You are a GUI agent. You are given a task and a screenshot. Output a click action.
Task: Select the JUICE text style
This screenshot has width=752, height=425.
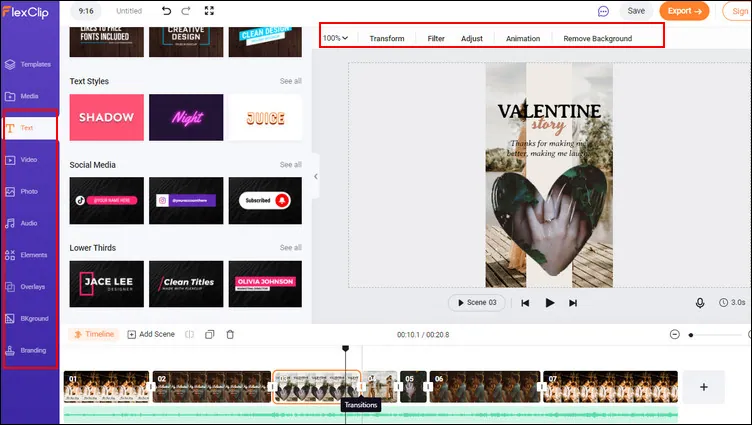coord(265,118)
